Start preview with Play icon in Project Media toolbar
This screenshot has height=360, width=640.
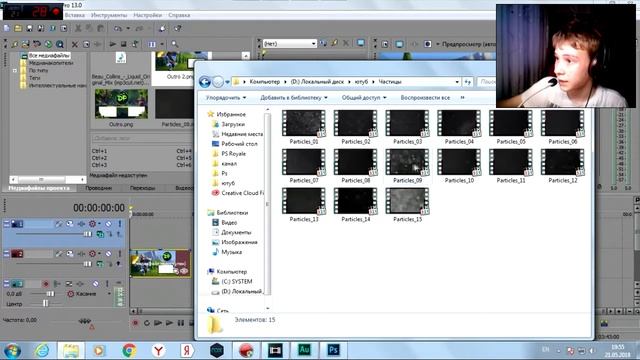click(113, 44)
